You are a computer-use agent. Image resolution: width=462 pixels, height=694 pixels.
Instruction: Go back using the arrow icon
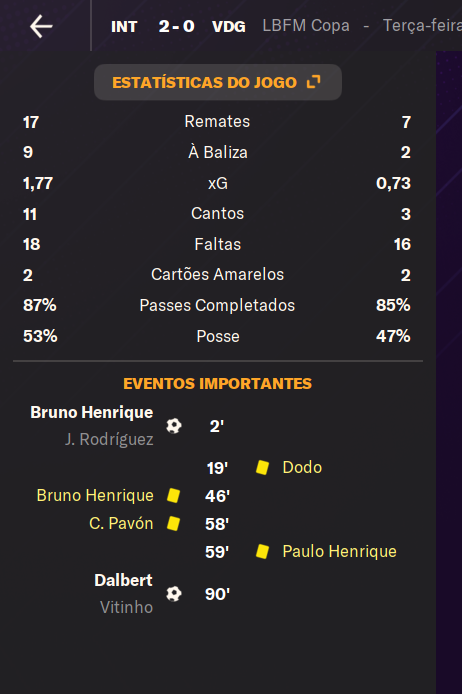click(x=41, y=26)
